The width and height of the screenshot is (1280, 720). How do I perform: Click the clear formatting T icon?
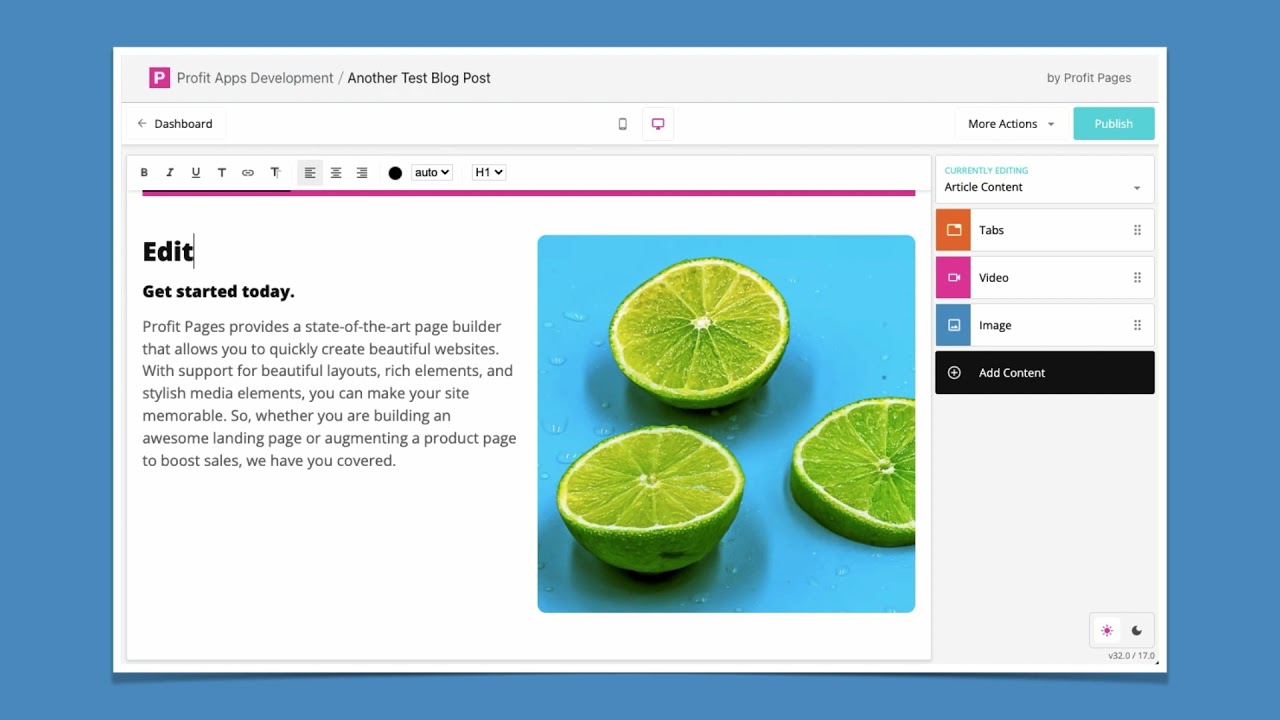(x=275, y=173)
